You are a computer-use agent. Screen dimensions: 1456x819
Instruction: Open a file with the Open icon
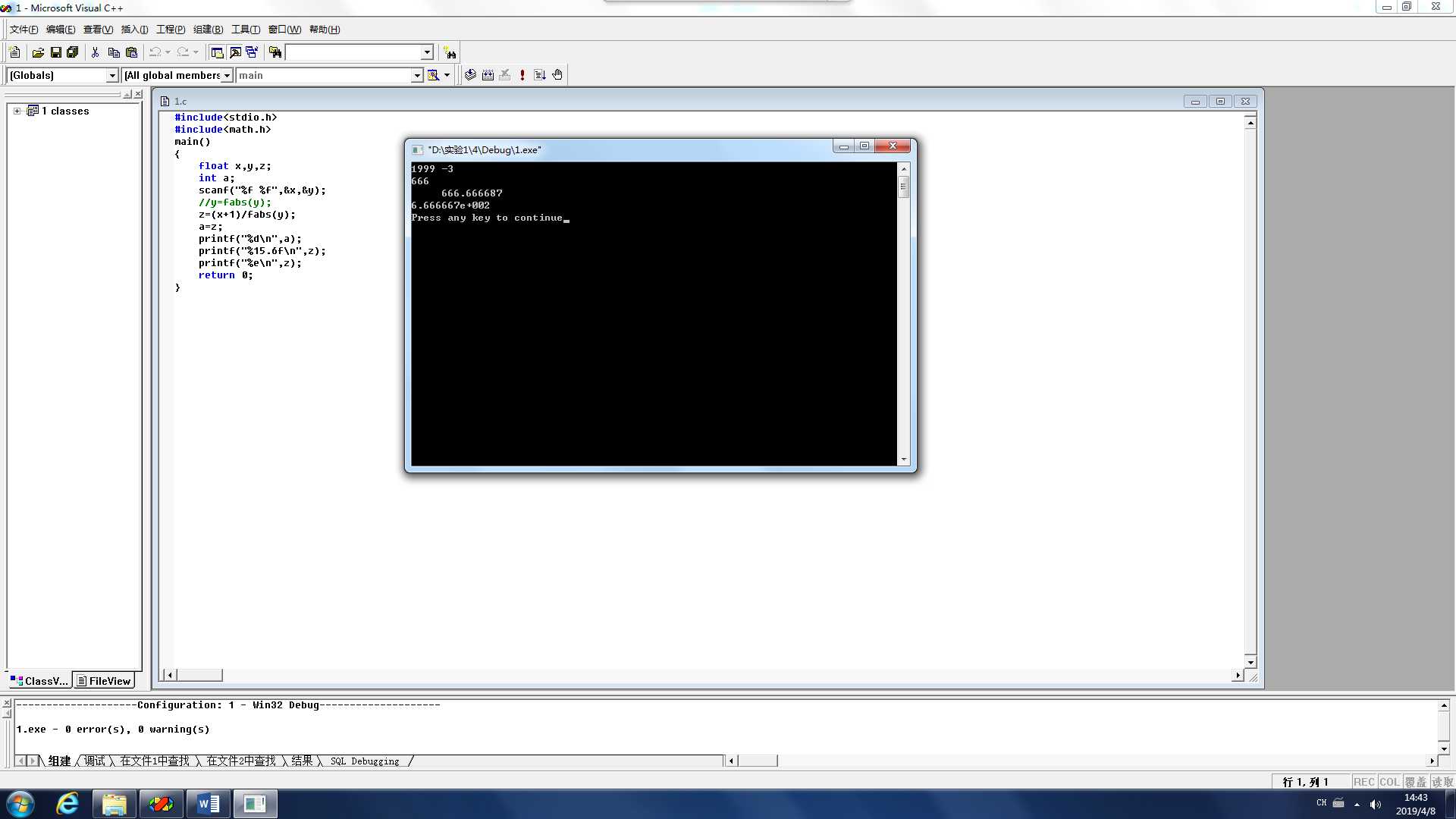(x=38, y=52)
